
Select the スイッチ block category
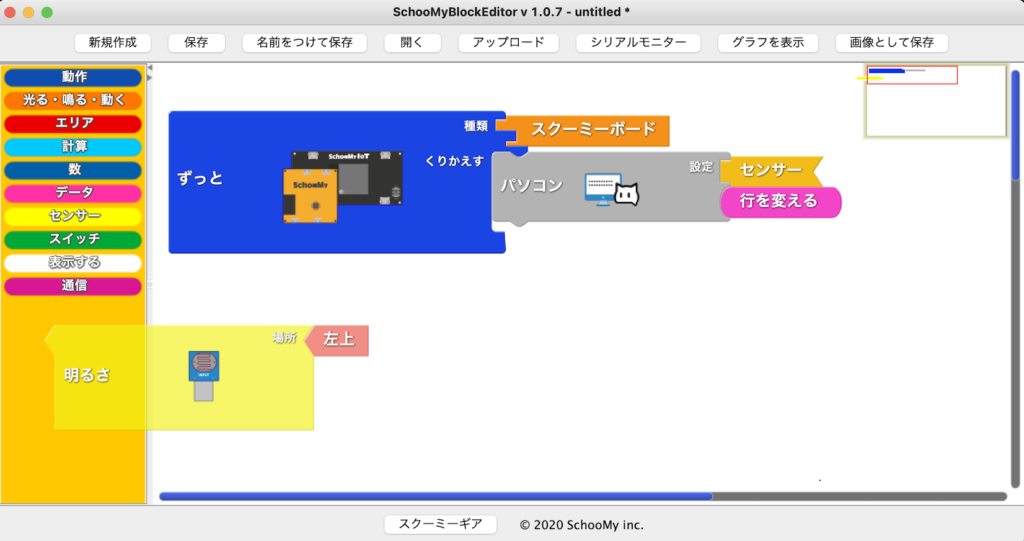click(x=73, y=239)
